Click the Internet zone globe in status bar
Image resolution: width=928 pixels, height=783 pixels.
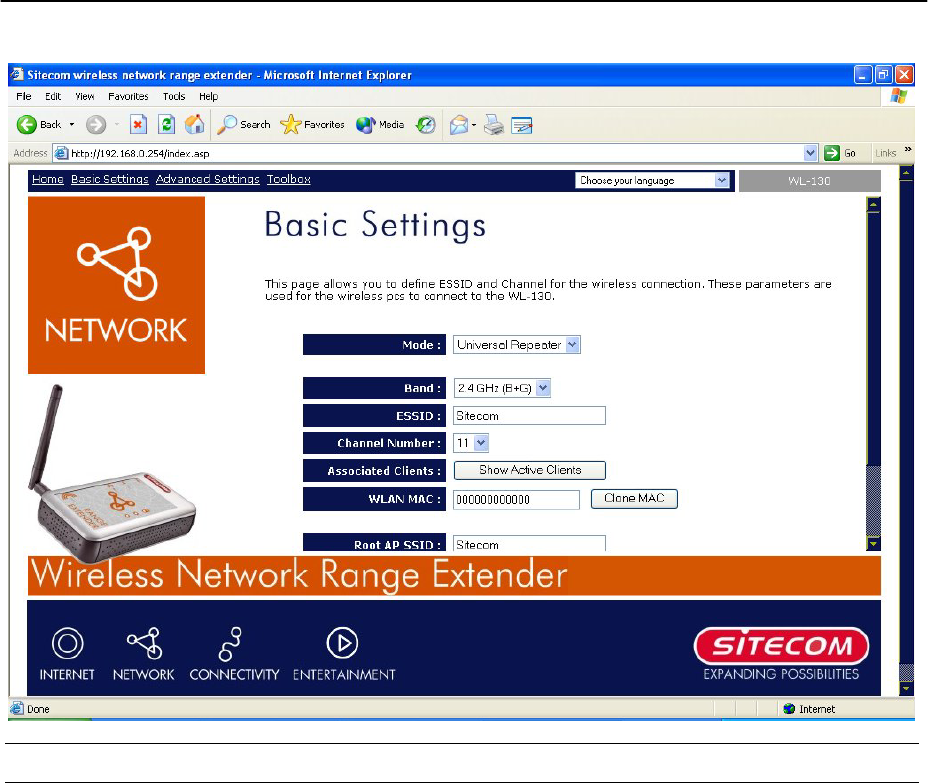point(789,708)
